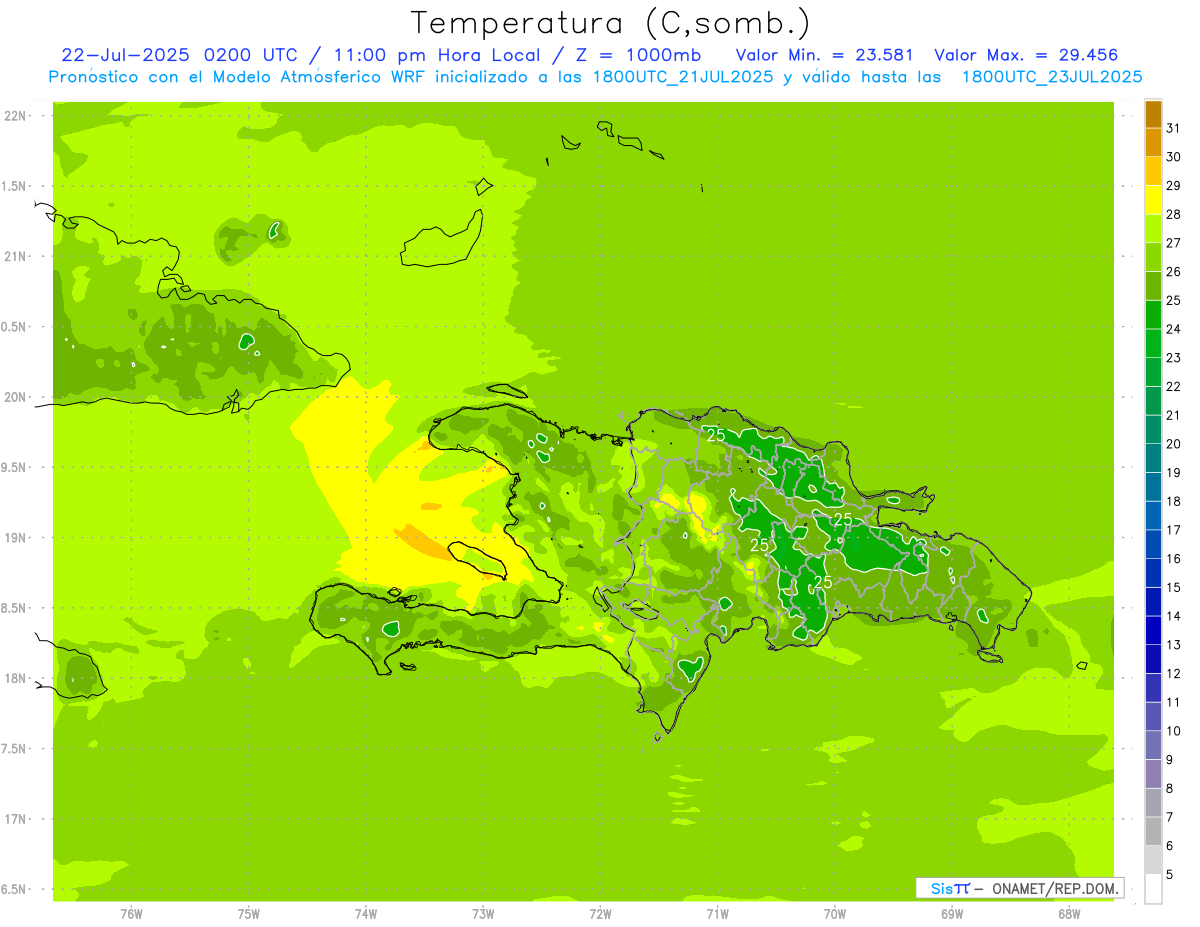Click the longitude label "68W"
This screenshot has width=1200, height=927.
coord(1069,914)
